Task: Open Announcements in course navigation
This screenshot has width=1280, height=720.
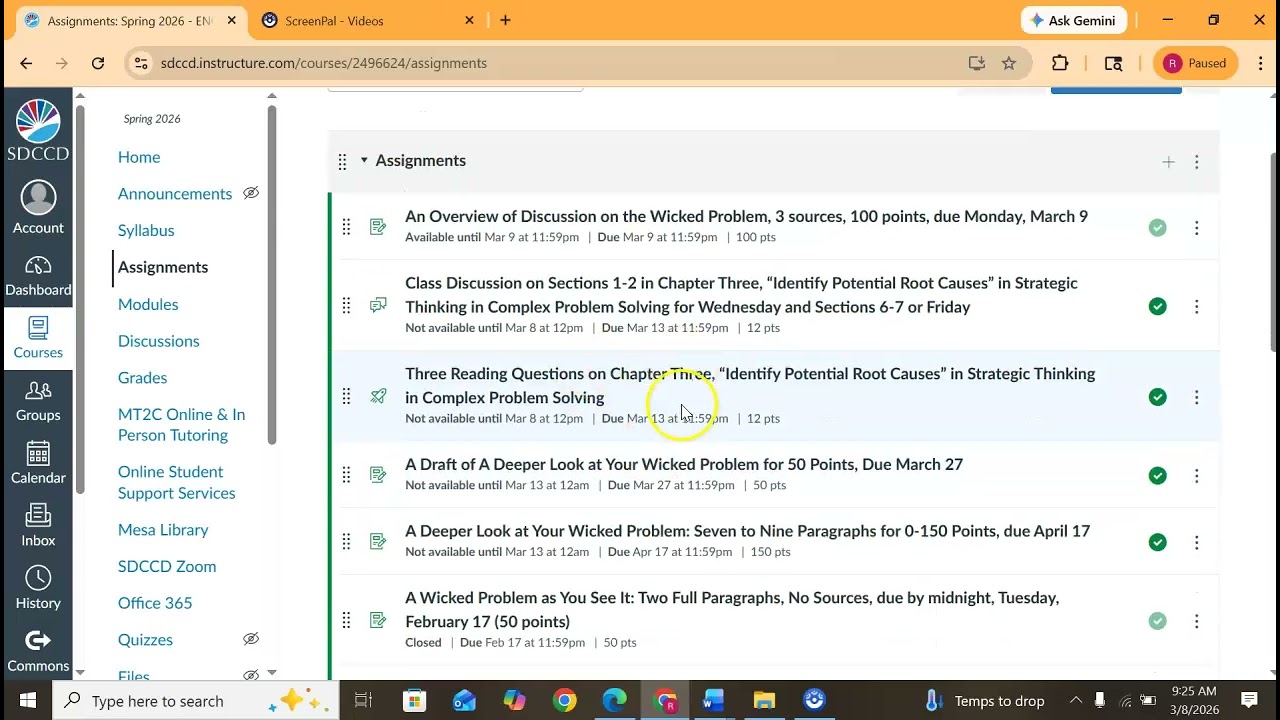Action: 175,194
